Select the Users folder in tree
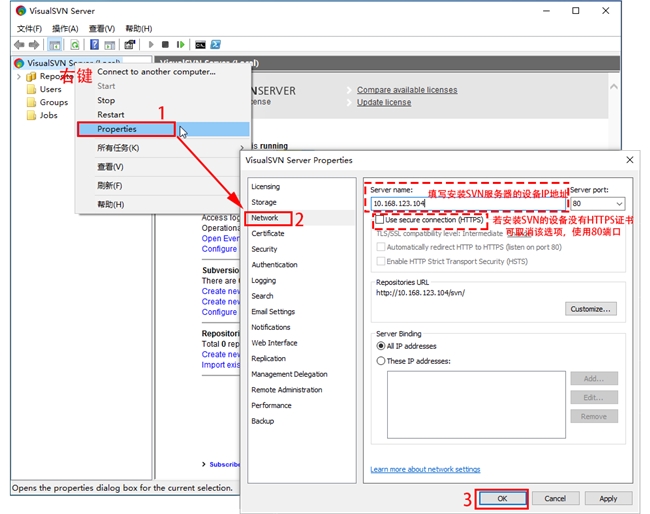 50,89
